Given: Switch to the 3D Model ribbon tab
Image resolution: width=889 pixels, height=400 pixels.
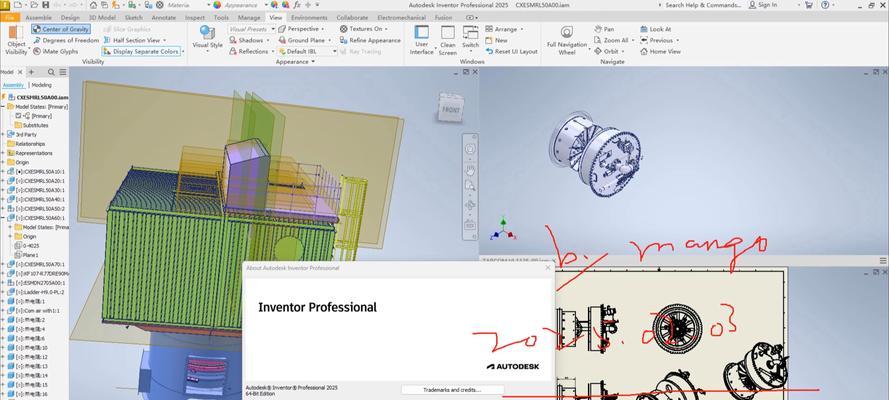Looking at the screenshot, I should click(102, 18).
